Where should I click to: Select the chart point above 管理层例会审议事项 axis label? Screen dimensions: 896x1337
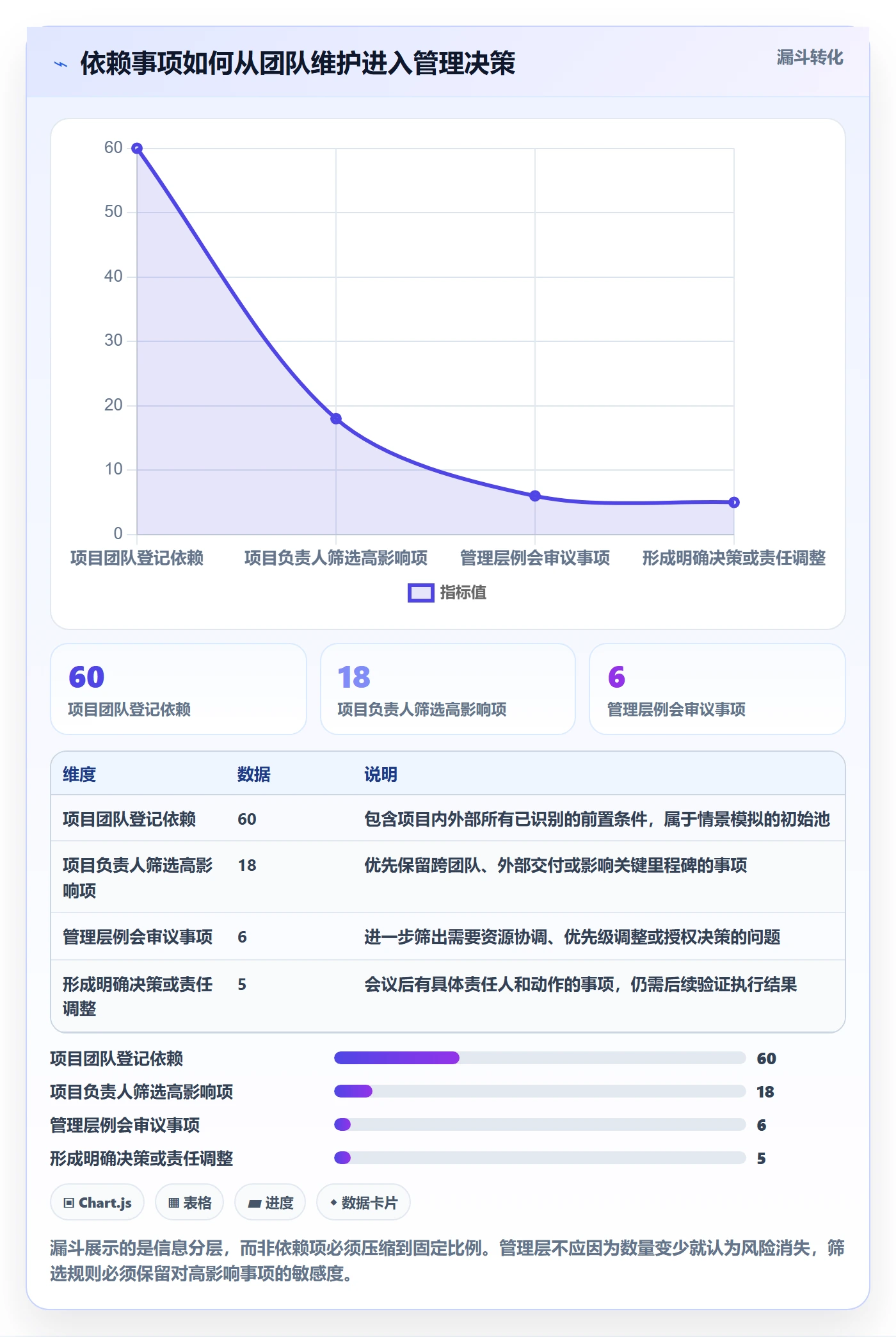tap(535, 496)
